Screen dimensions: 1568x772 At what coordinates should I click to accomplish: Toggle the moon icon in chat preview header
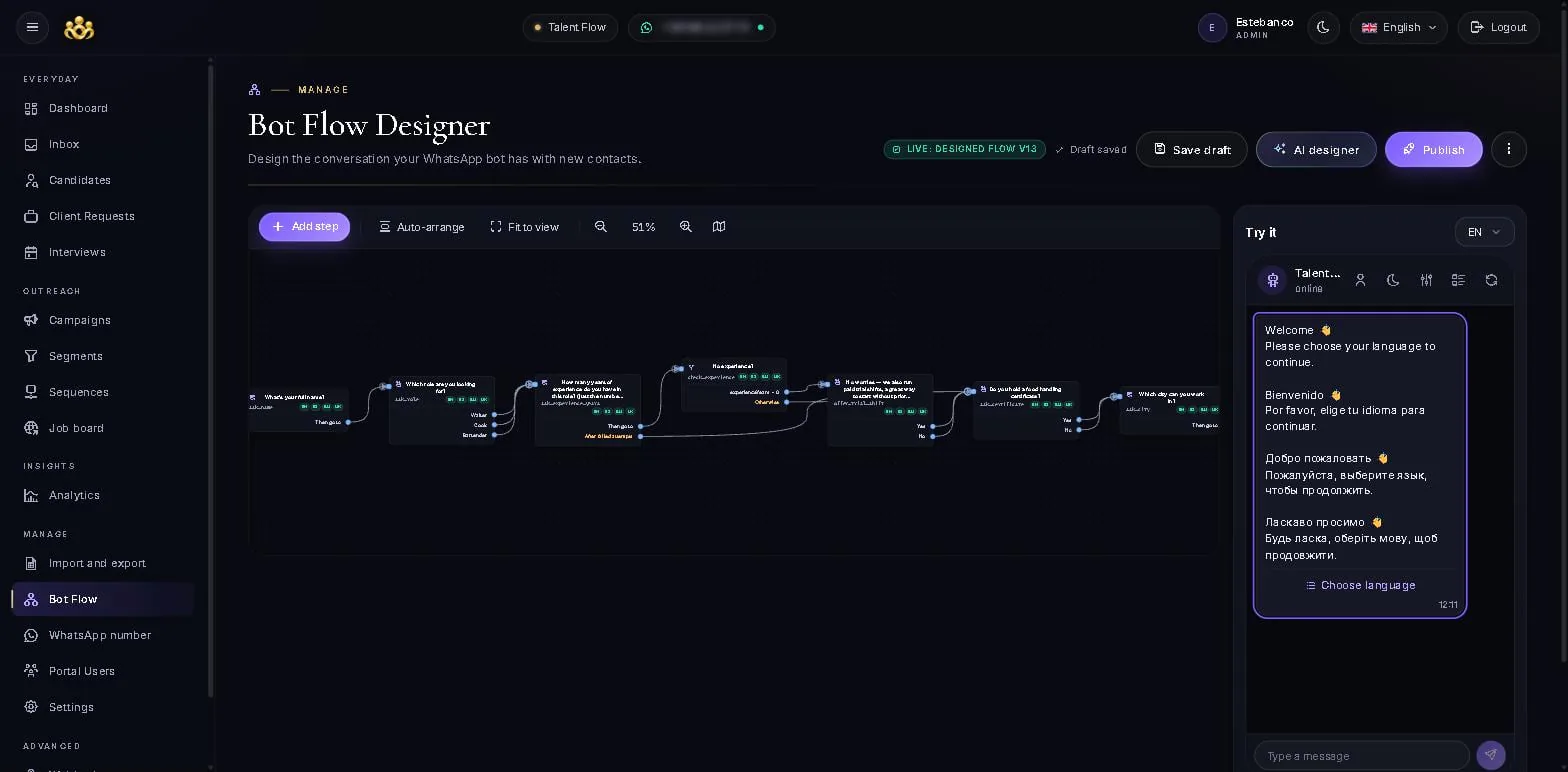coord(1393,280)
